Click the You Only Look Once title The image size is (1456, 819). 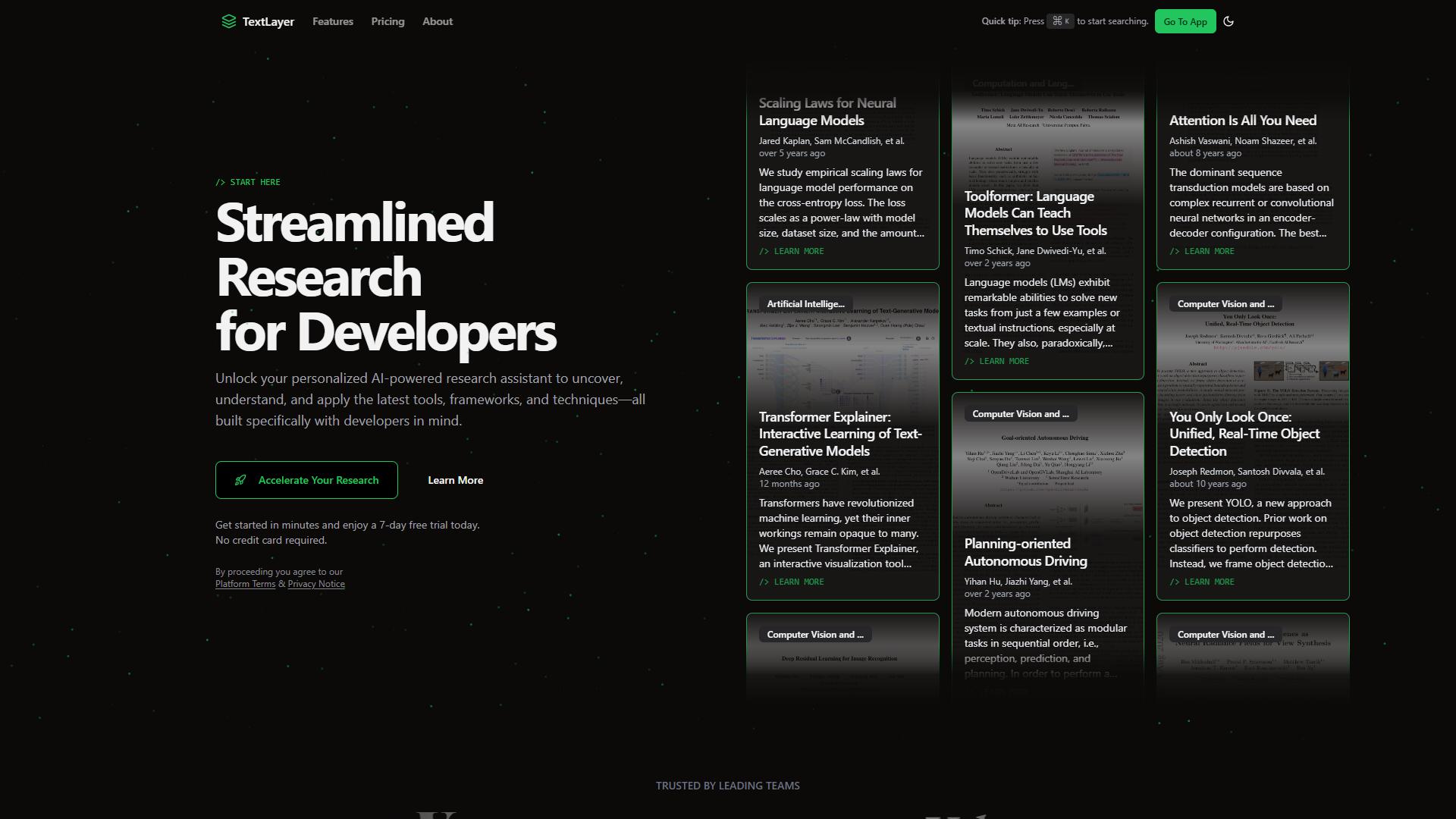[1244, 434]
